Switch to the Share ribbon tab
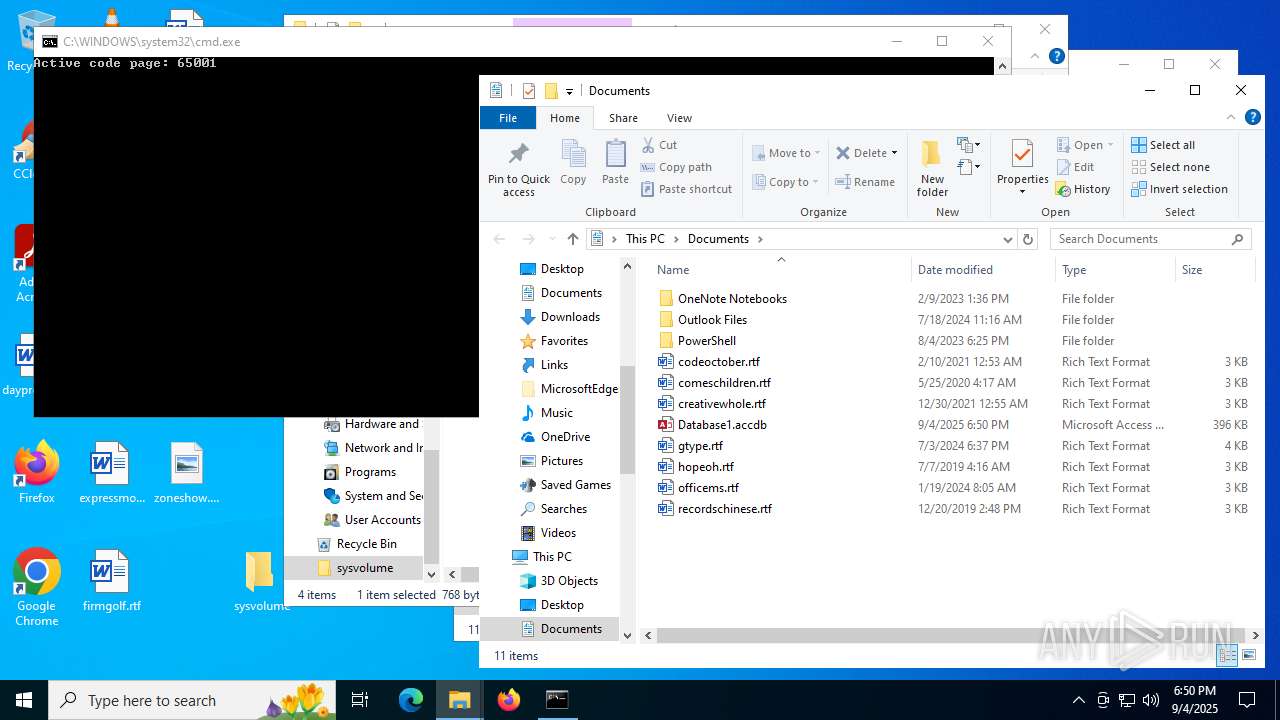Viewport: 1280px width, 720px height. (623, 118)
